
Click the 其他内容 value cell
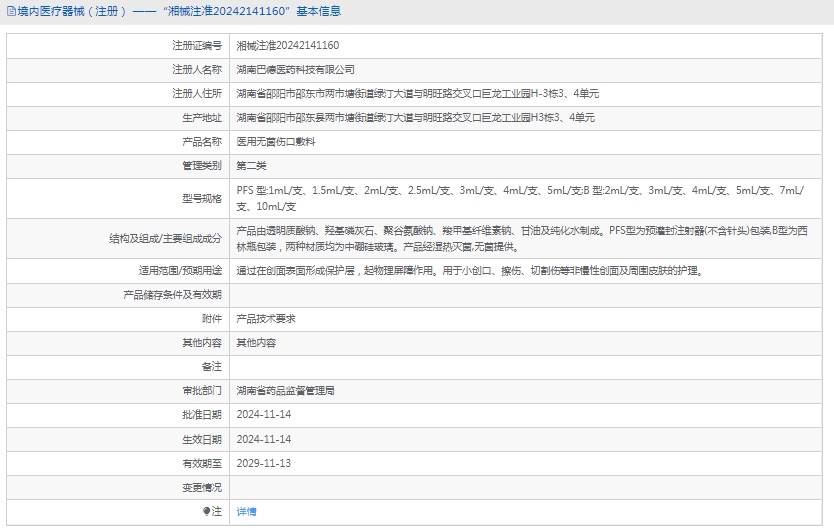[256, 343]
